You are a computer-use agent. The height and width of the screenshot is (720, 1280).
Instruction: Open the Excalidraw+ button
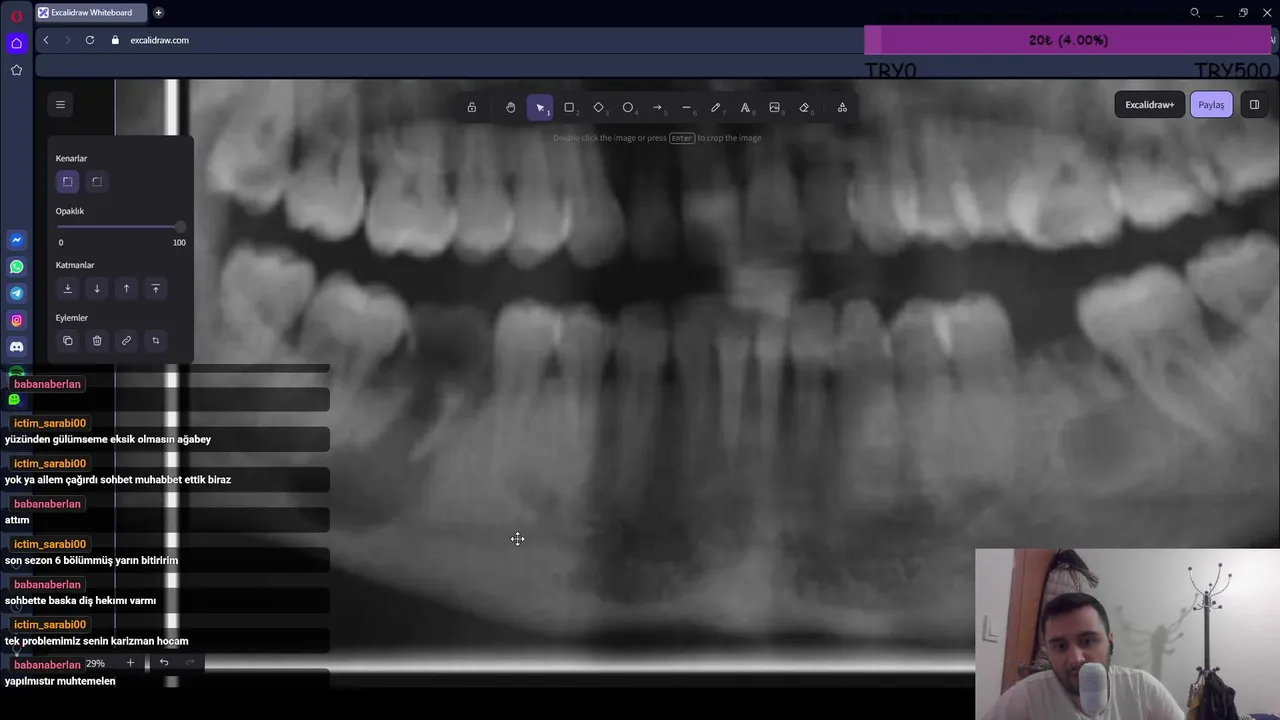pos(1150,105)
